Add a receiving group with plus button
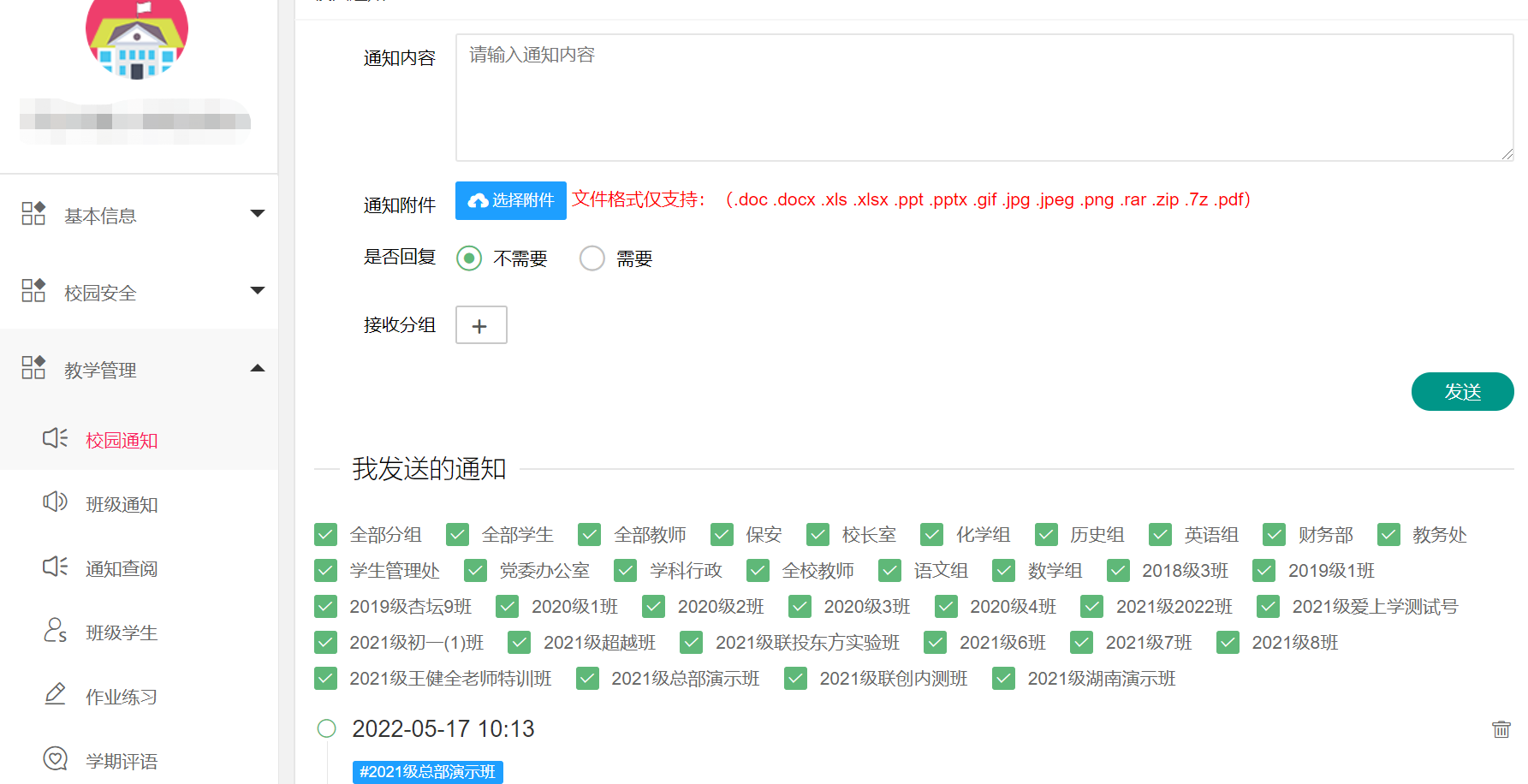Viewport: 1528px width, 784px height. tap(480, 325)
